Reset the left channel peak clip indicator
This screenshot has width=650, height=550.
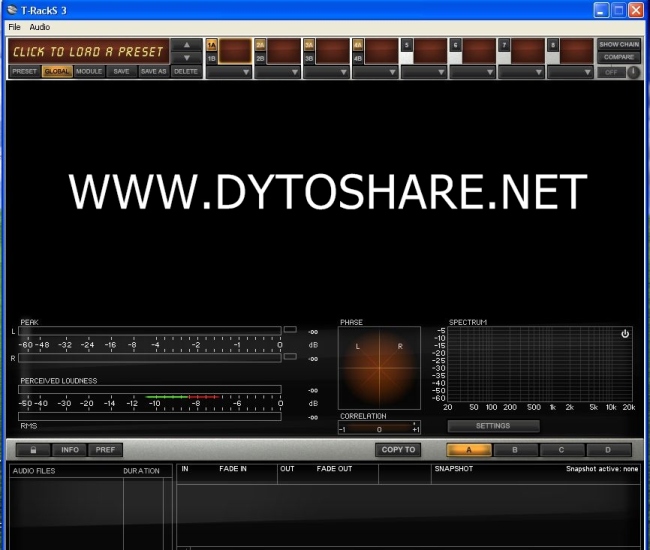(290, 330)
